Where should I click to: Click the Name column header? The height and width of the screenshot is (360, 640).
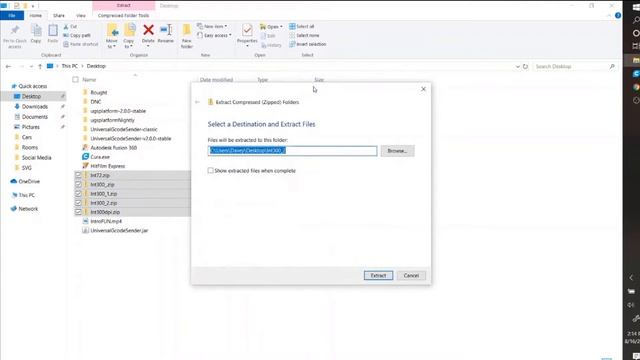(89, 80)
